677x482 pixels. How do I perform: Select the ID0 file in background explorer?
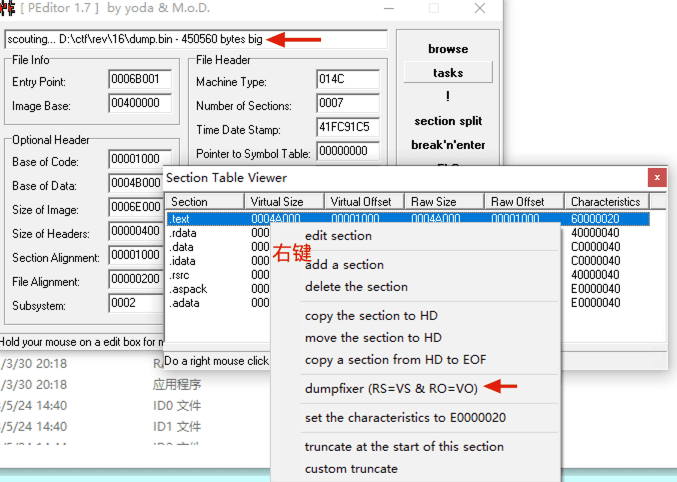177,406
